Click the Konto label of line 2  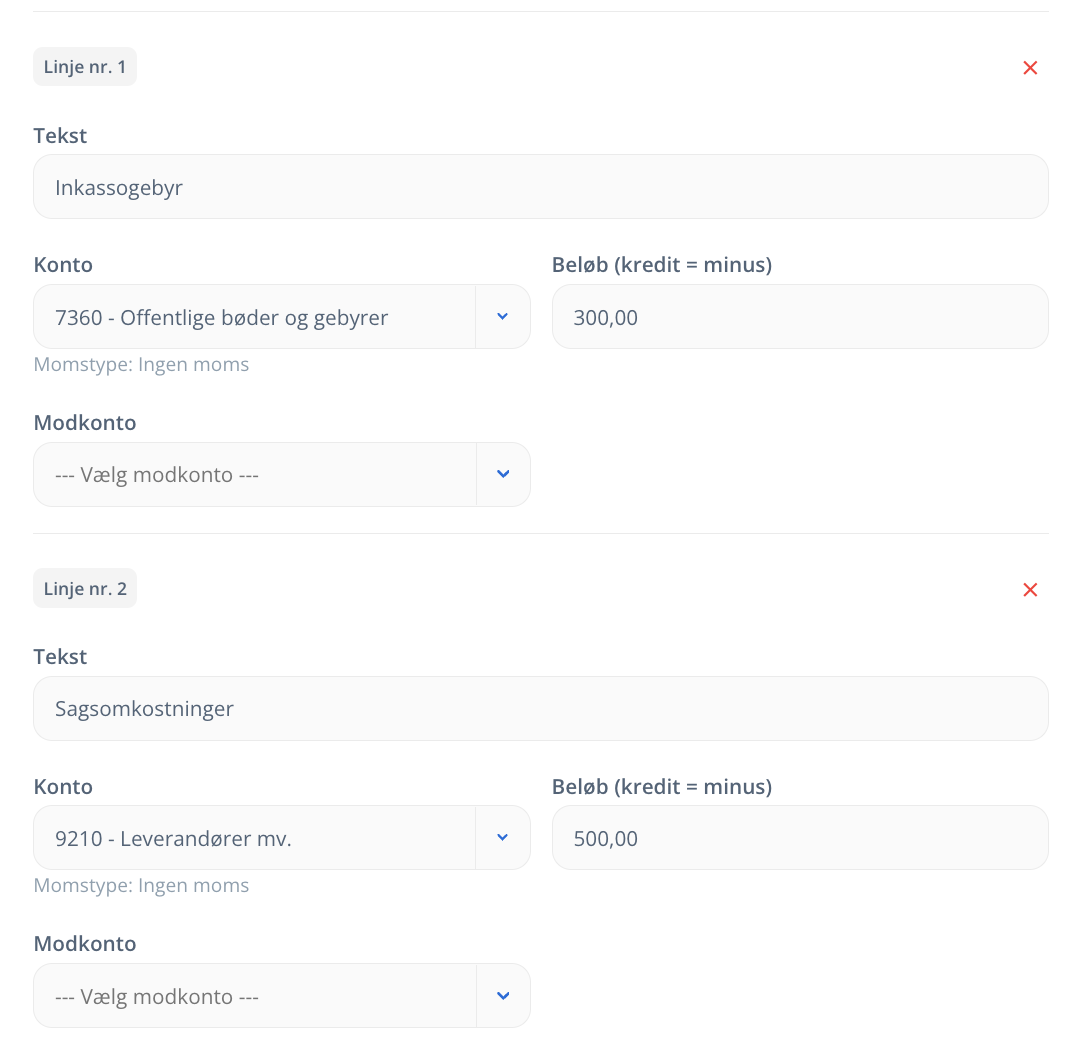63,786
